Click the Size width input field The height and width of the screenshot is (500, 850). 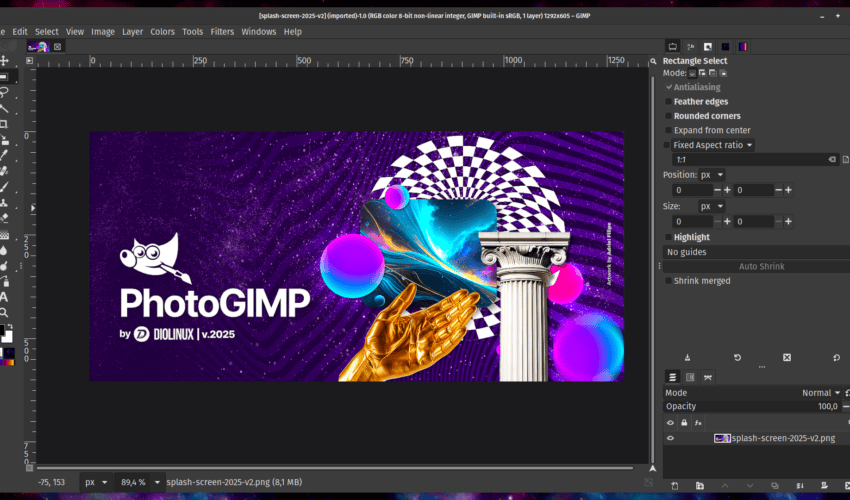(x=693, y=221)
